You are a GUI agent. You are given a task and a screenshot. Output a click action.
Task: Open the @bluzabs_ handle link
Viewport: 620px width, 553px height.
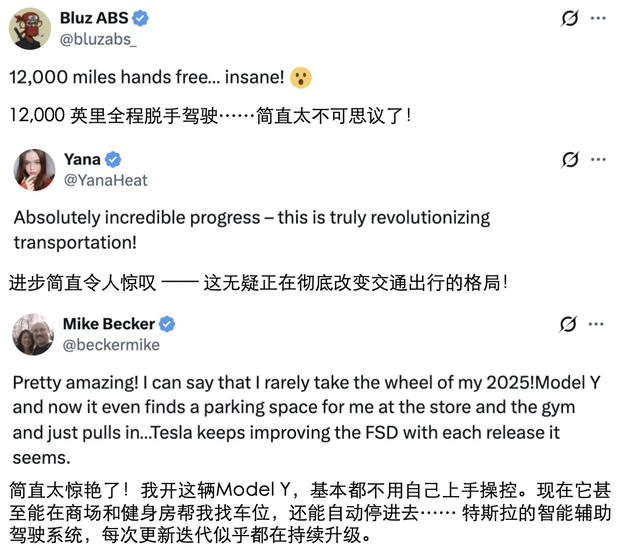click(x=98, y=39)
